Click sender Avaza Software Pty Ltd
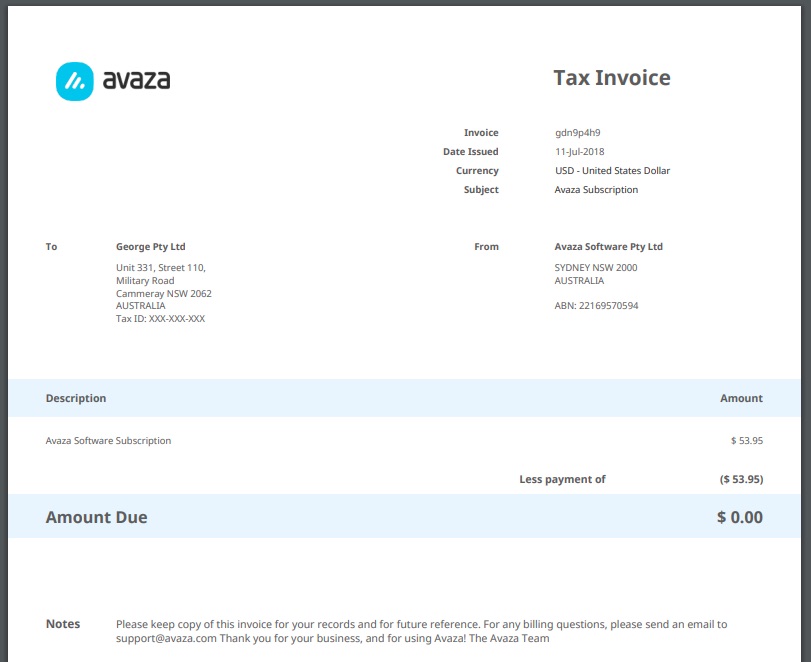811x662 pixels. coord(608,247)
